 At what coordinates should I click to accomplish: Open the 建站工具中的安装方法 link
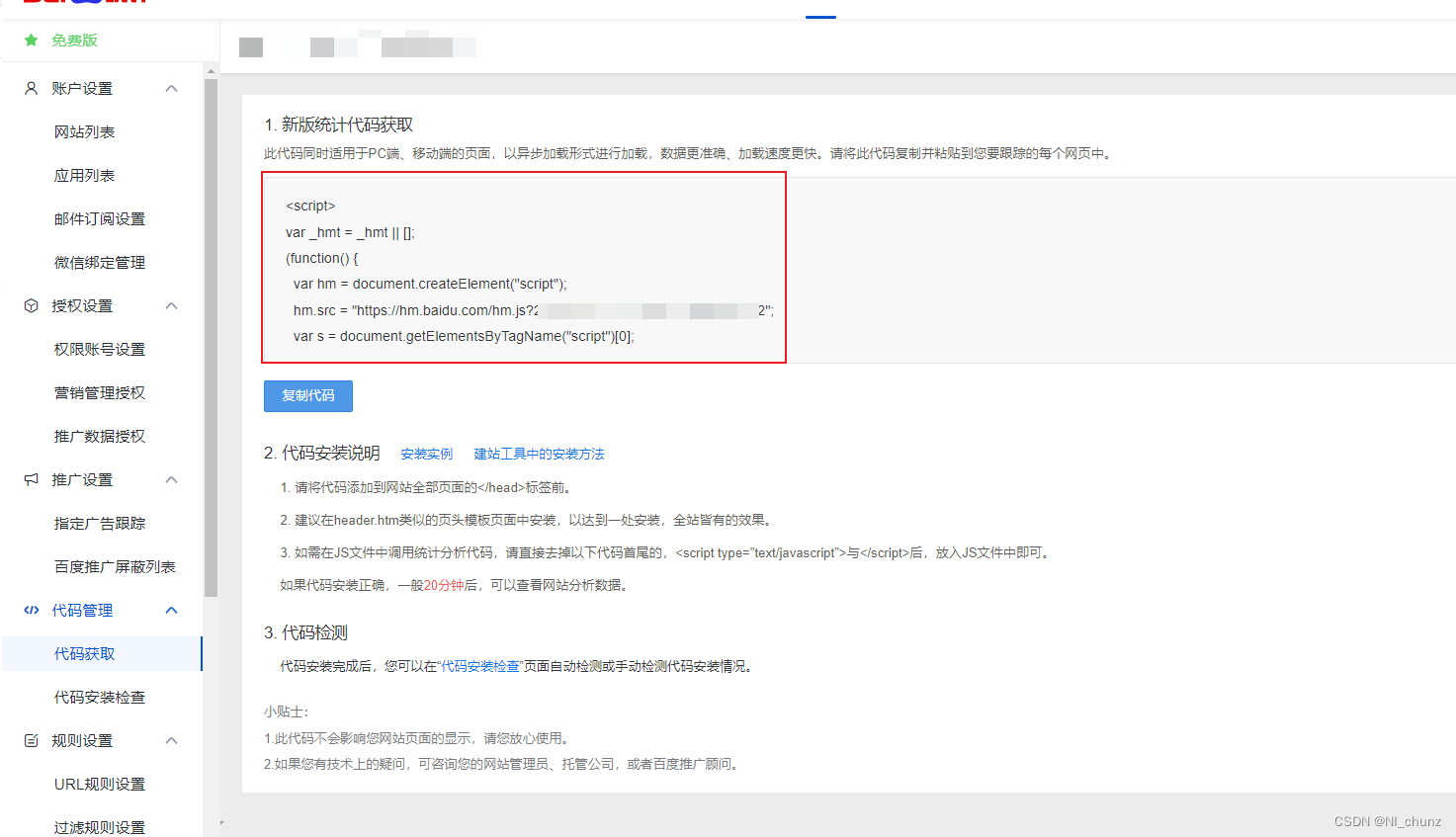(539, 454)
